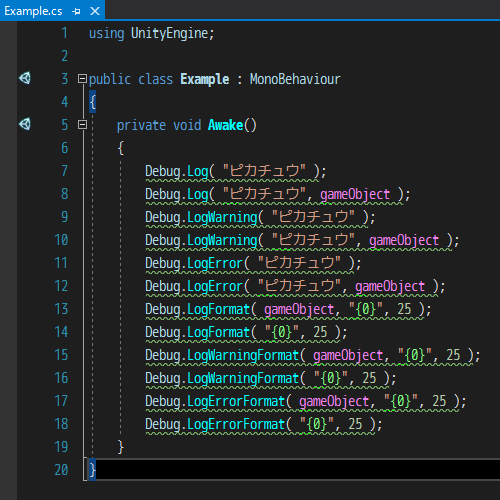
Task: Collapse the Awake method outline box
Action: tap(82, 125)
